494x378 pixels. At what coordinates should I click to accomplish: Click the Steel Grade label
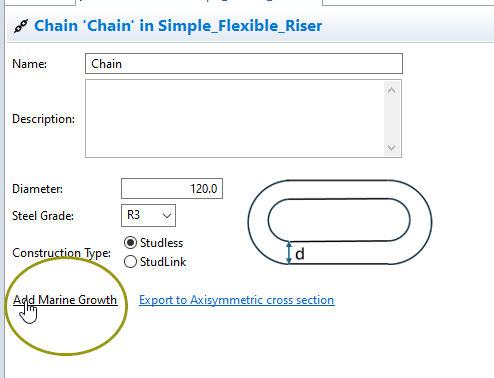(x=43, y=216)
